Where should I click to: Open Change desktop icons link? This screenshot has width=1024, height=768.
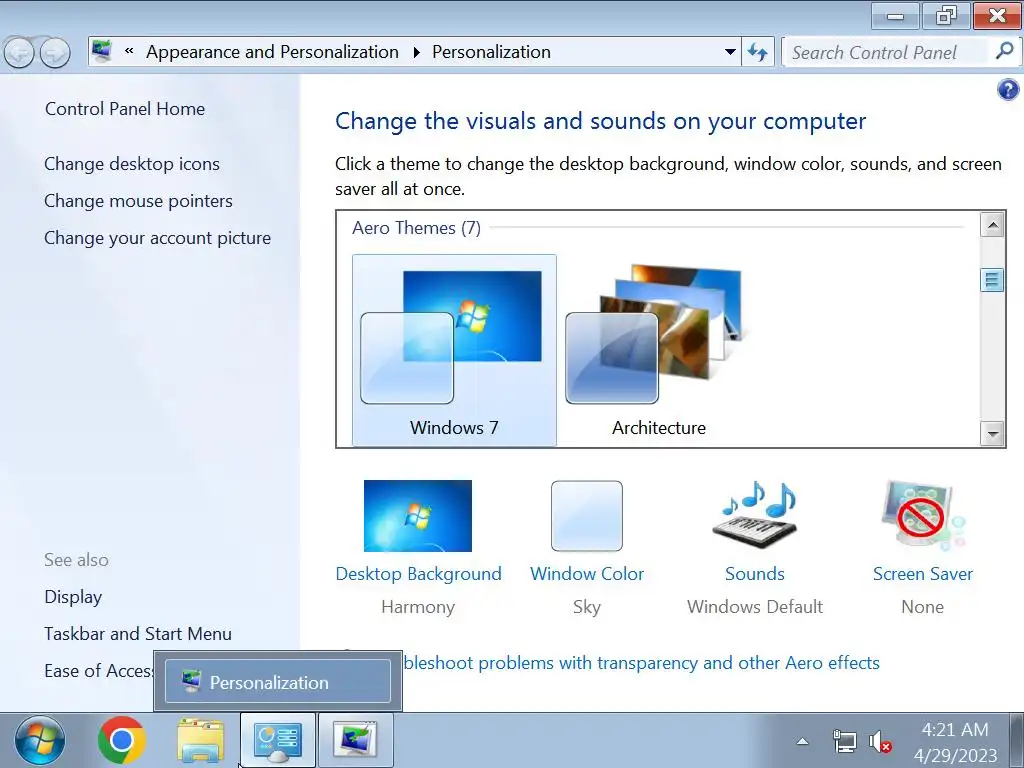(x=132, y=164)
